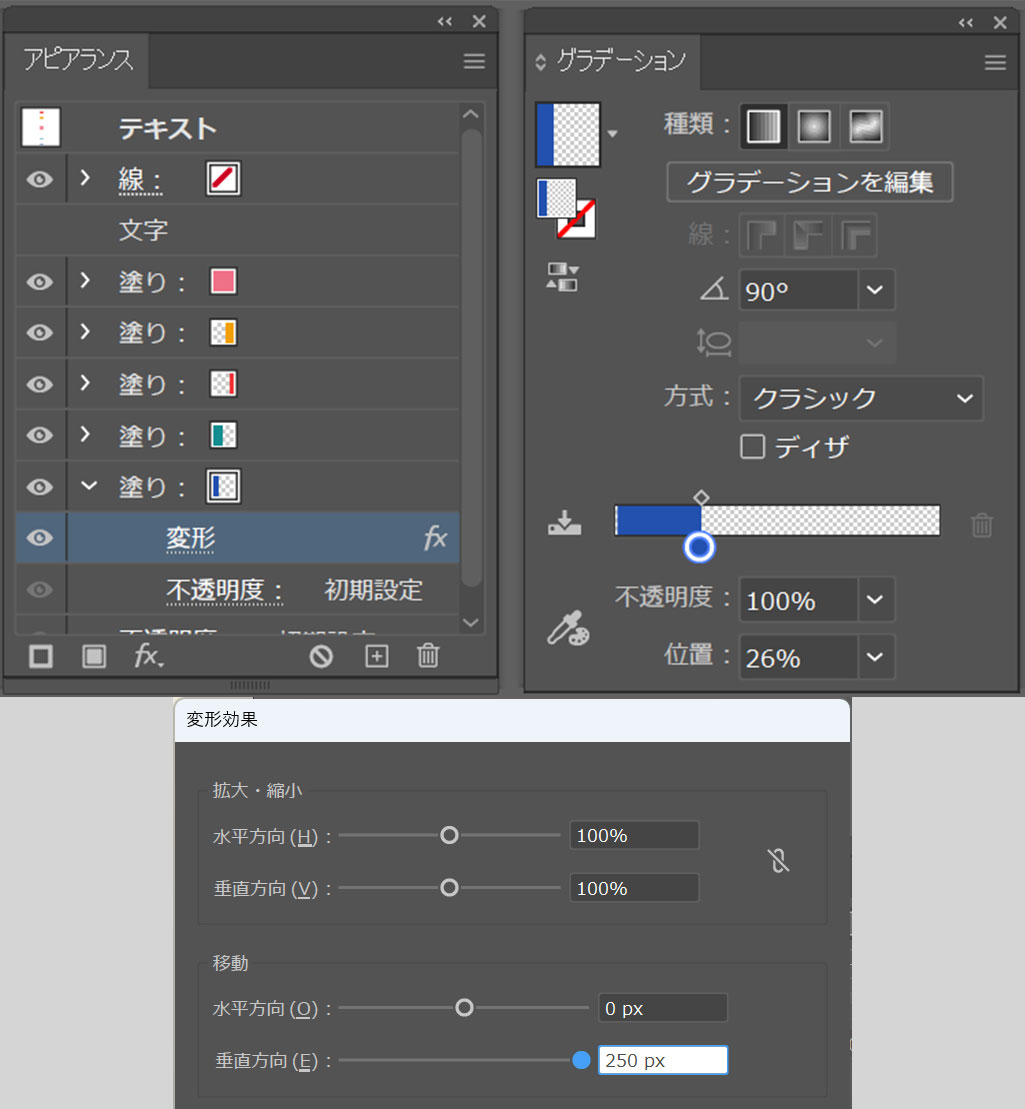This screenshot has width=1025, height=1109.
Task: Enable the ディザ checkbox
Action: [x=752, y=446]
